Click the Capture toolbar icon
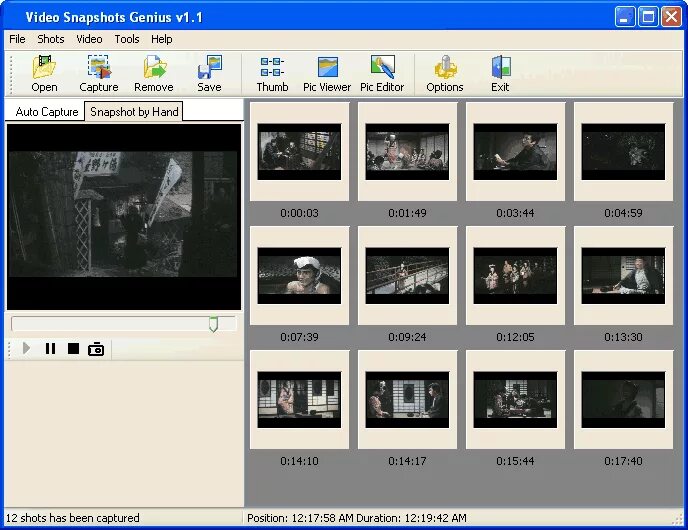Viewport: 688px width, 530px height. 99,73
